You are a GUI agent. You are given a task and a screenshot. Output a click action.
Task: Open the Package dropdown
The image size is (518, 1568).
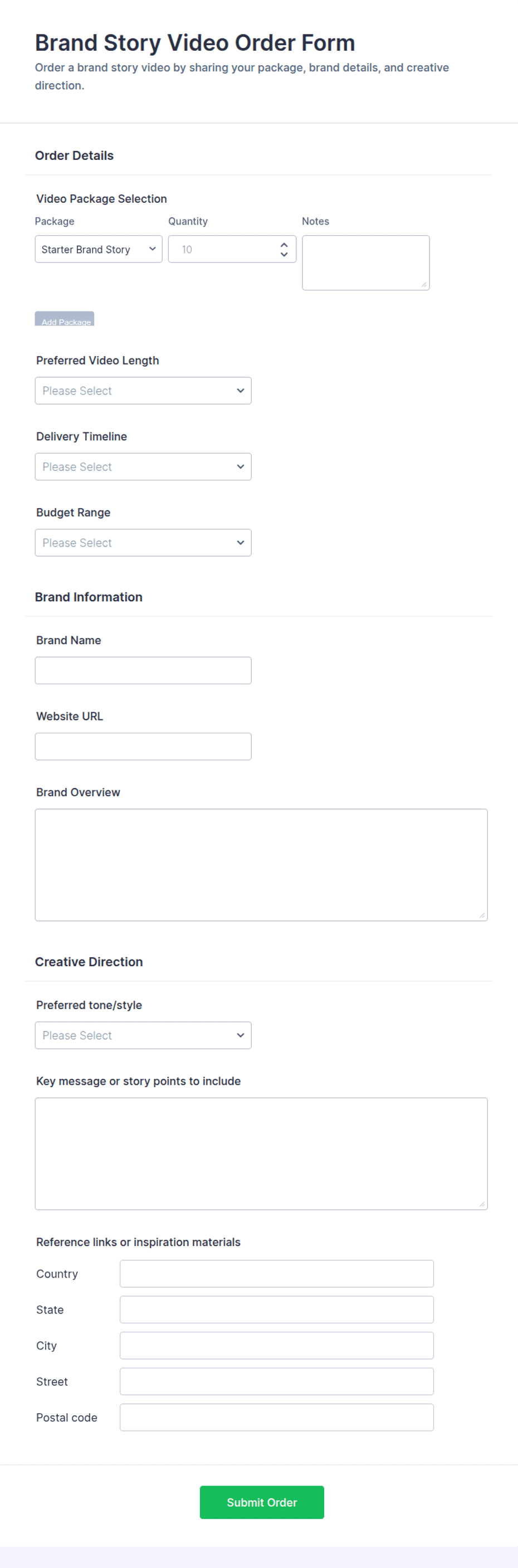(99, 249)
